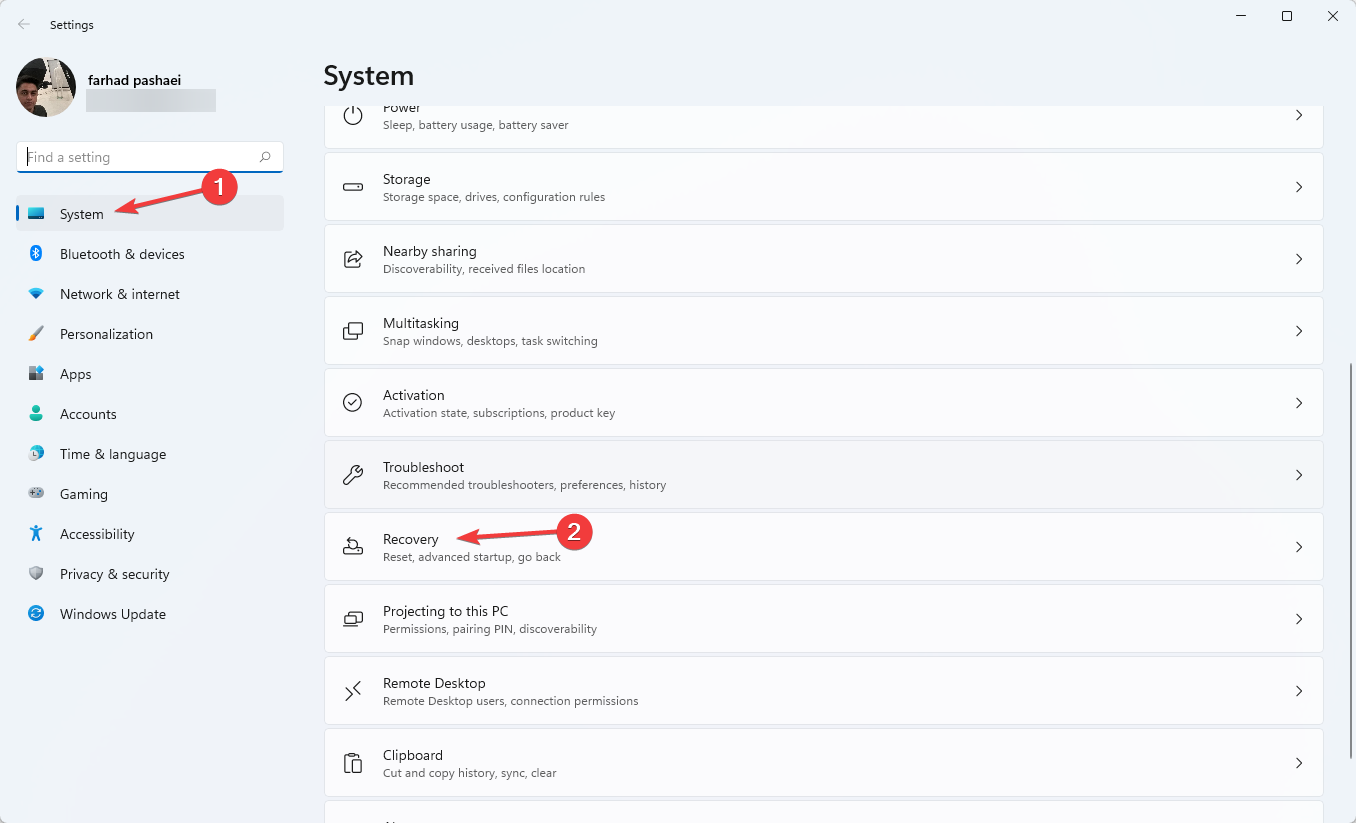Open the Nearby sharing row chevron
The width and height of the screenshot is (1356, 823).
click(x=1299, y=259)
